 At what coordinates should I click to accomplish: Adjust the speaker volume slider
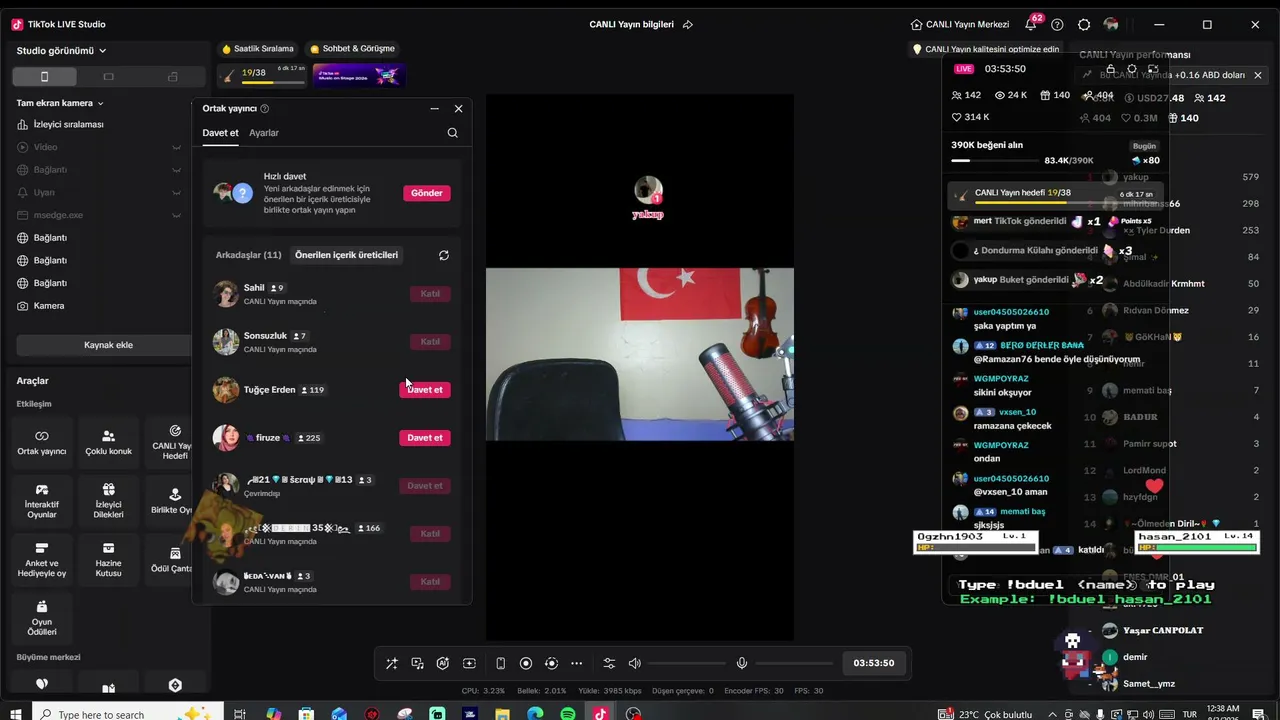pos(687,663)
